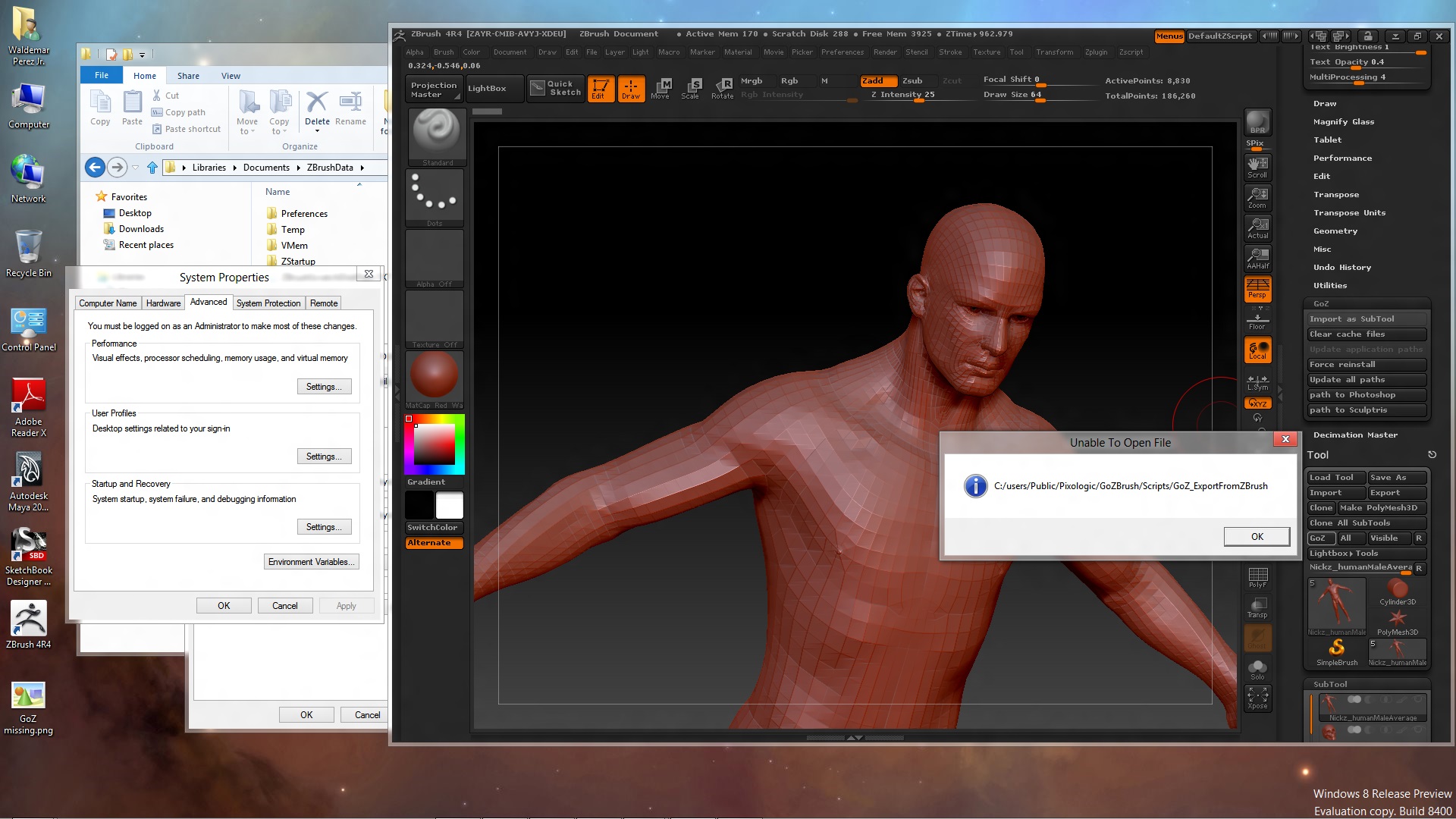This screenshot has width=1456, height=819.
Task: Click the BPR render button
Action: (1257, 122)
